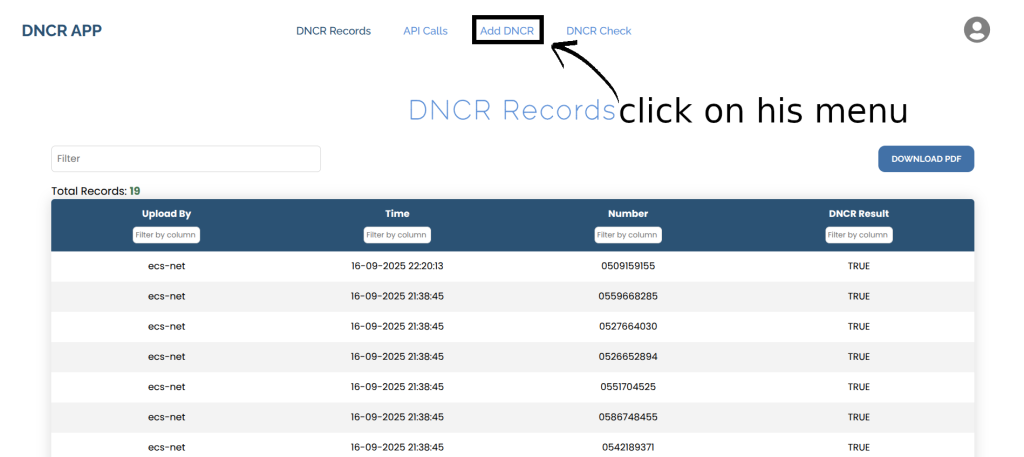Select the row with number 0526652894

click(x=628, y=356)
